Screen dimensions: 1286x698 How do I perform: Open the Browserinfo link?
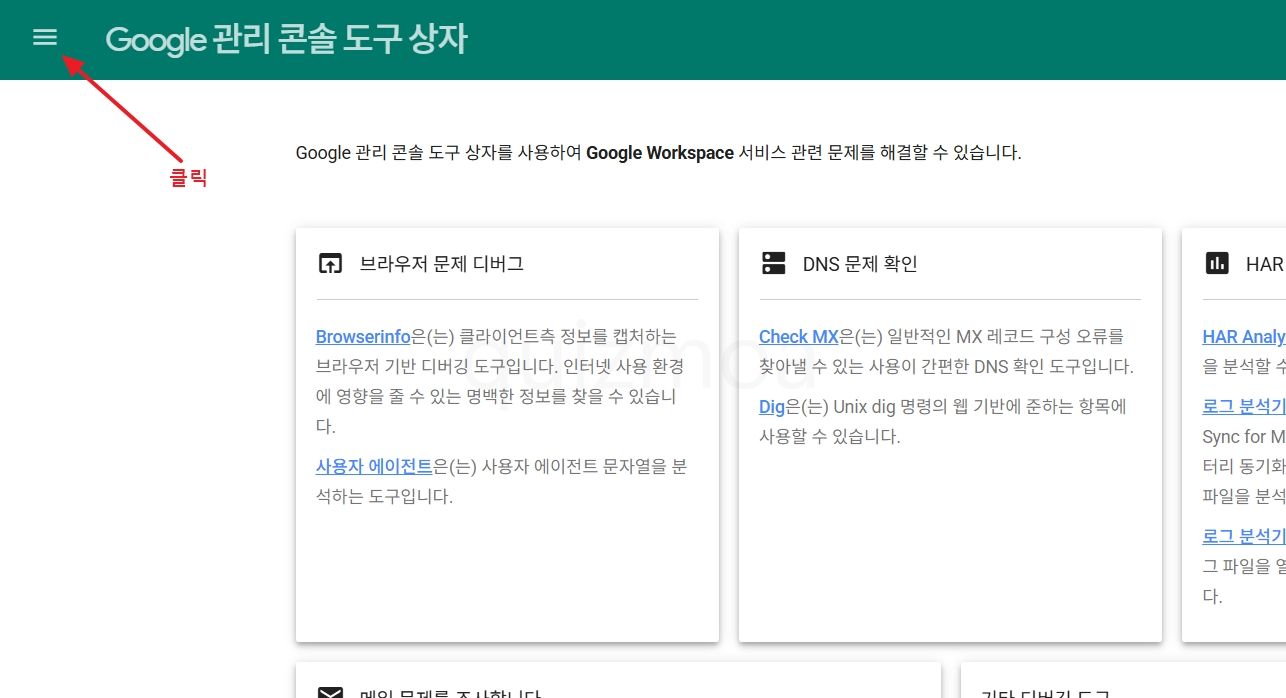(x=363, y=336)
